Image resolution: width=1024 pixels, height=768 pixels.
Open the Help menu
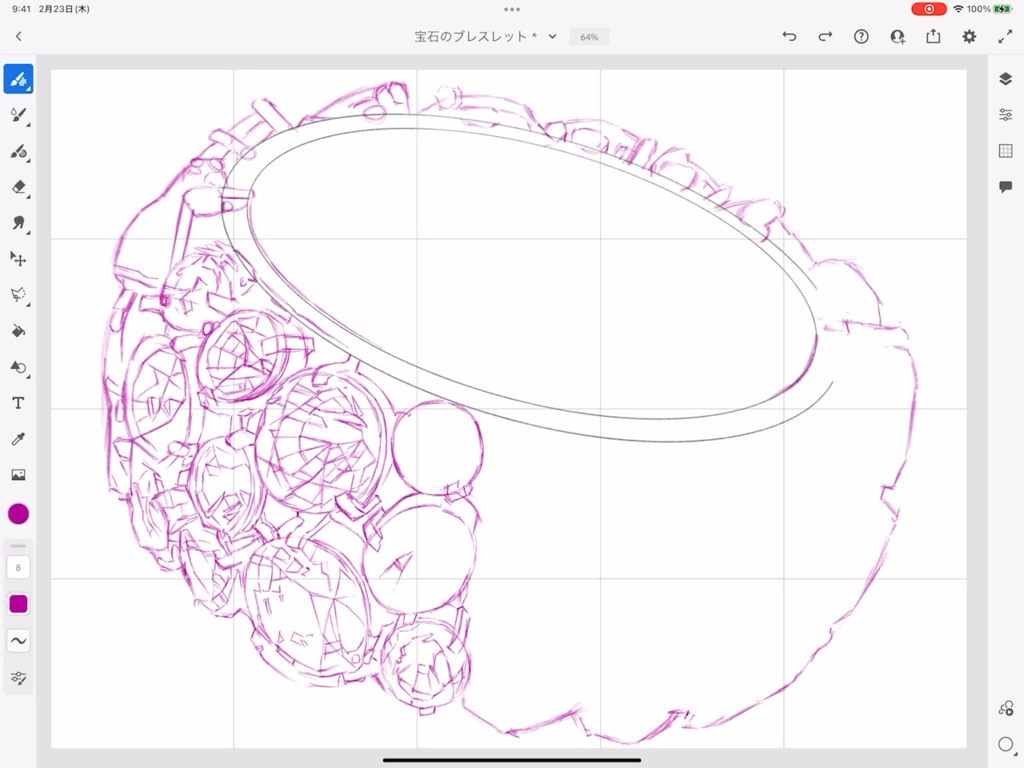point(861,37)
